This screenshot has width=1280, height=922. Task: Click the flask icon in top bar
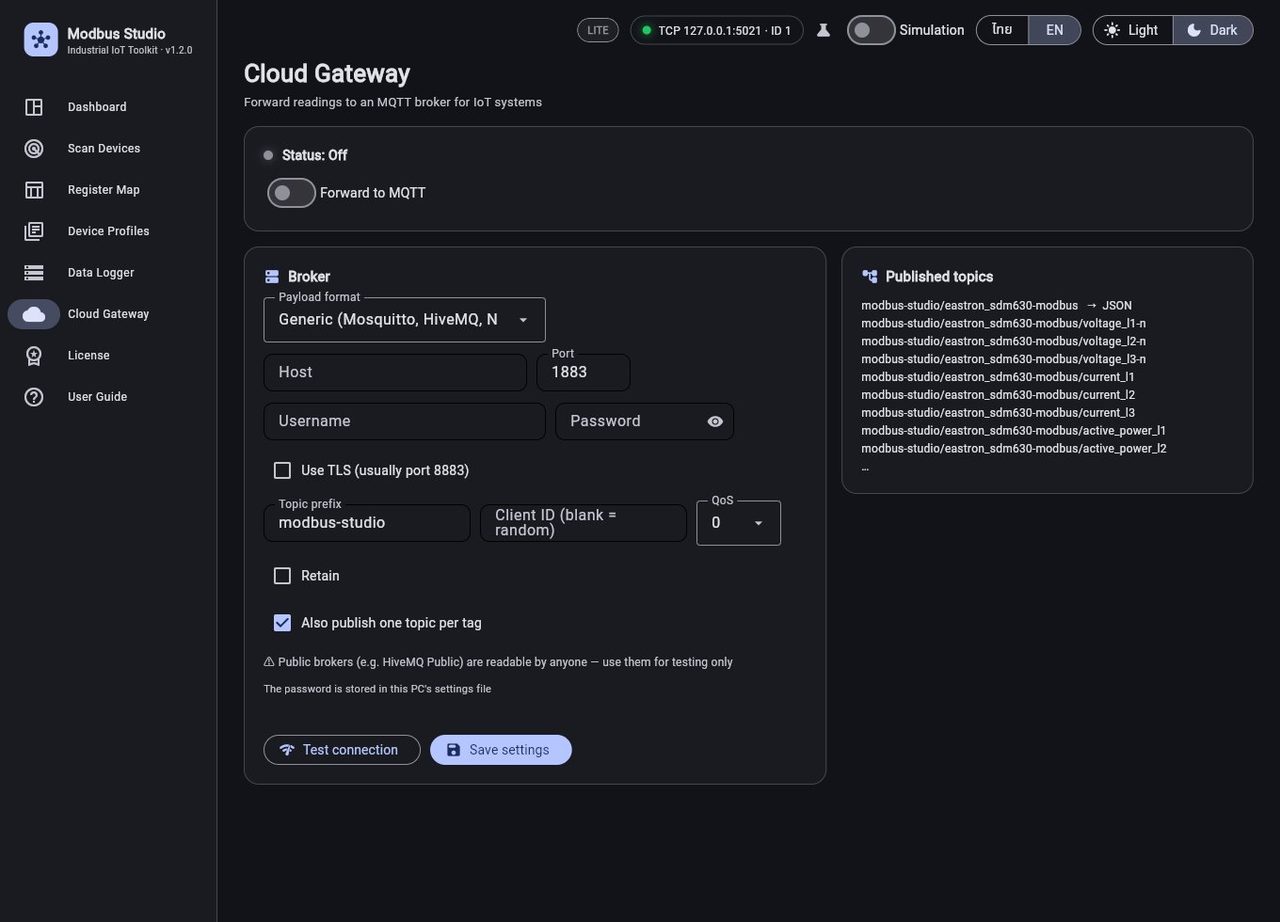(x=823, y=30)
